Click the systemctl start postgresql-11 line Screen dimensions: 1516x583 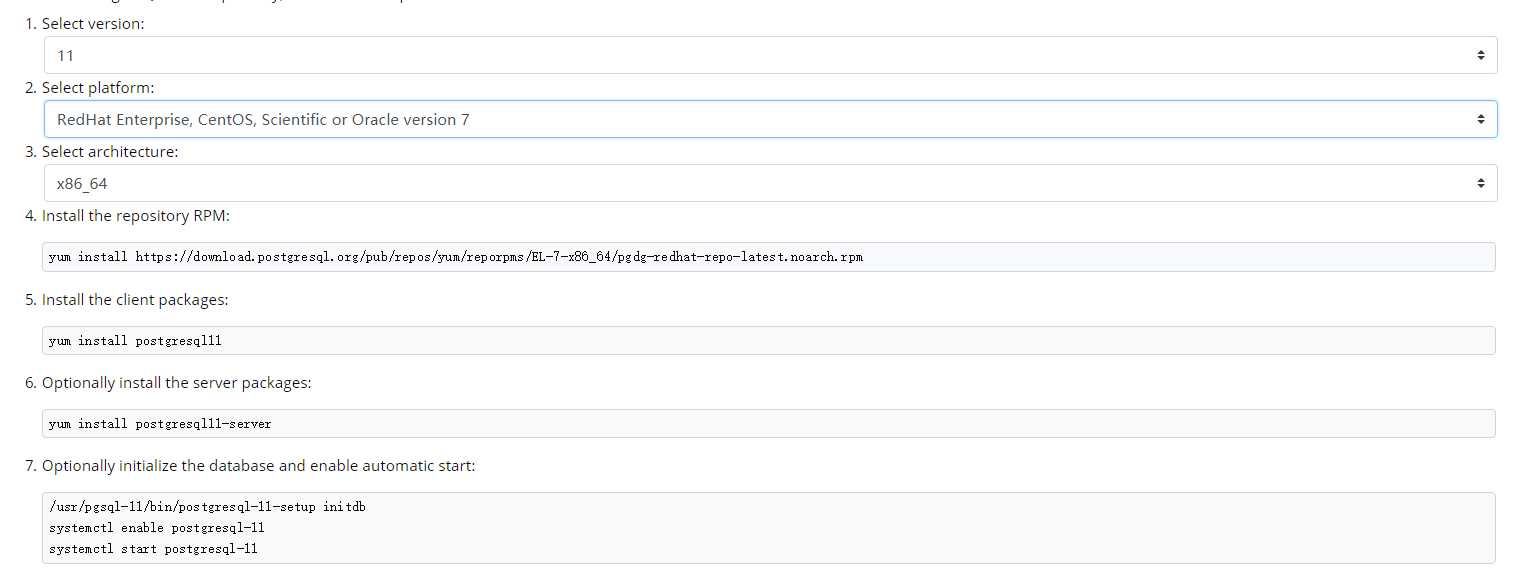click(153, 548)
